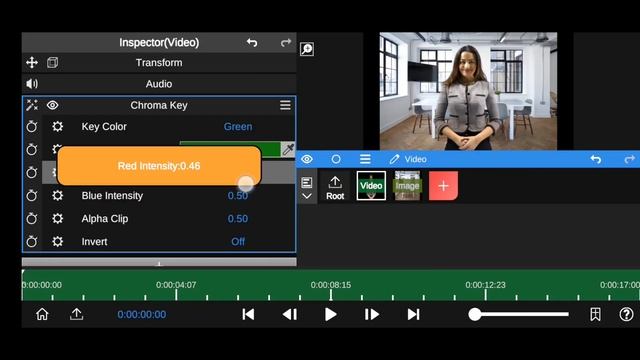Viewport: 640px width, 360px height.
Task: Open the Chroma Key hamburger menu
Action: [285, 105]
